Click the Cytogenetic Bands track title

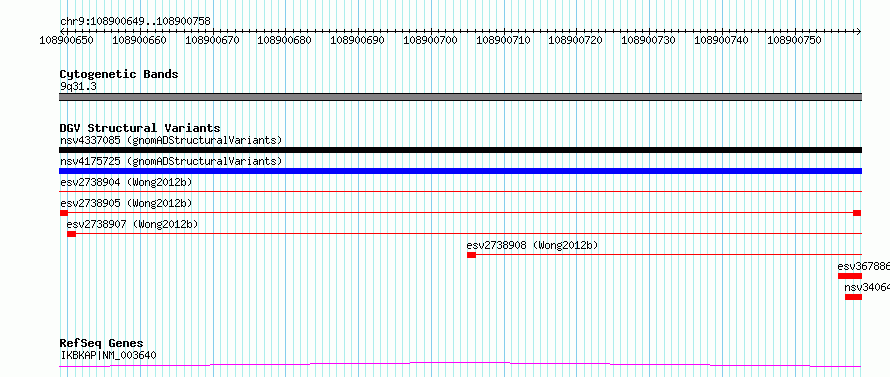point(119,74)
